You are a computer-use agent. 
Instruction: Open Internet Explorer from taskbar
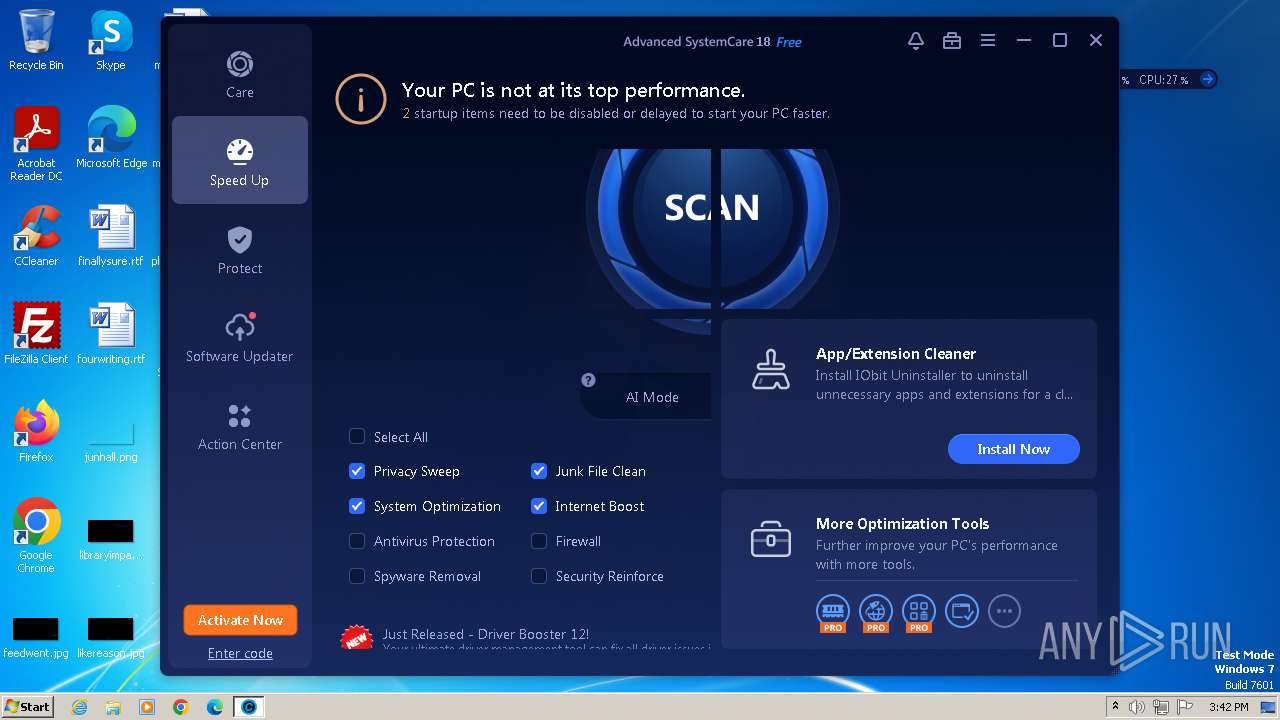(x=79, y=707)
